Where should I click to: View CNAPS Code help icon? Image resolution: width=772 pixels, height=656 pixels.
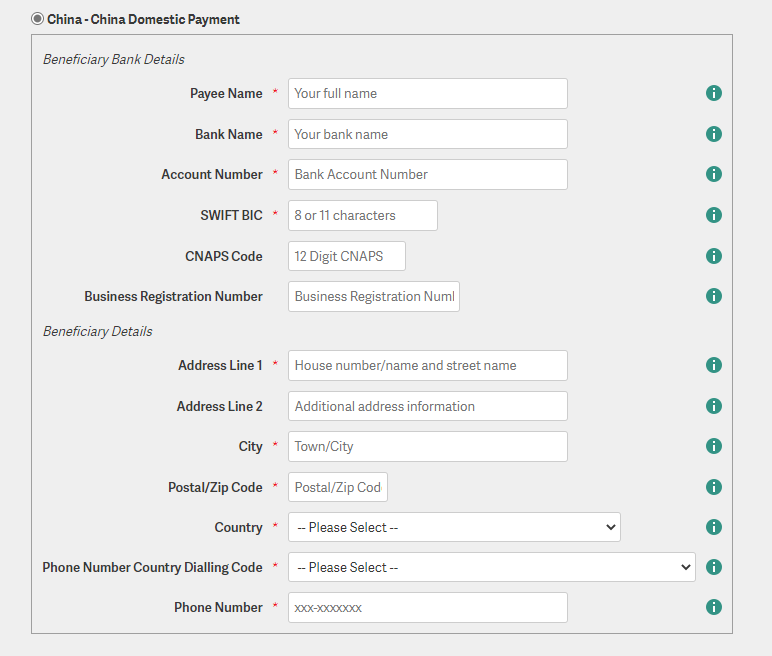point(713,256)
